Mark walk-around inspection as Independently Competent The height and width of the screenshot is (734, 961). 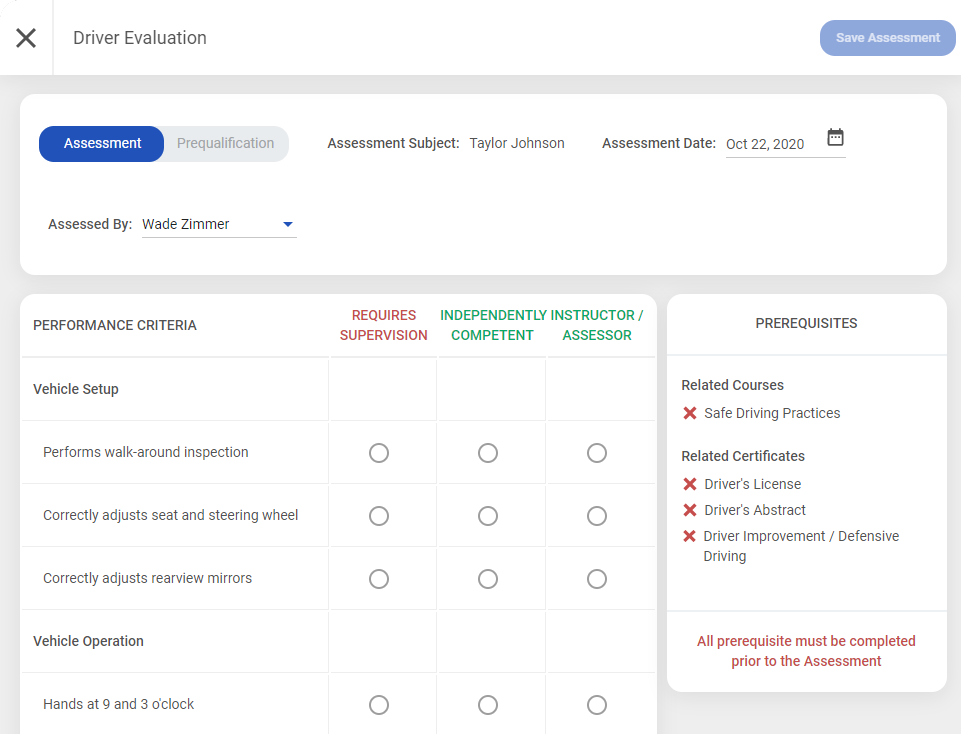coord(488,453)
